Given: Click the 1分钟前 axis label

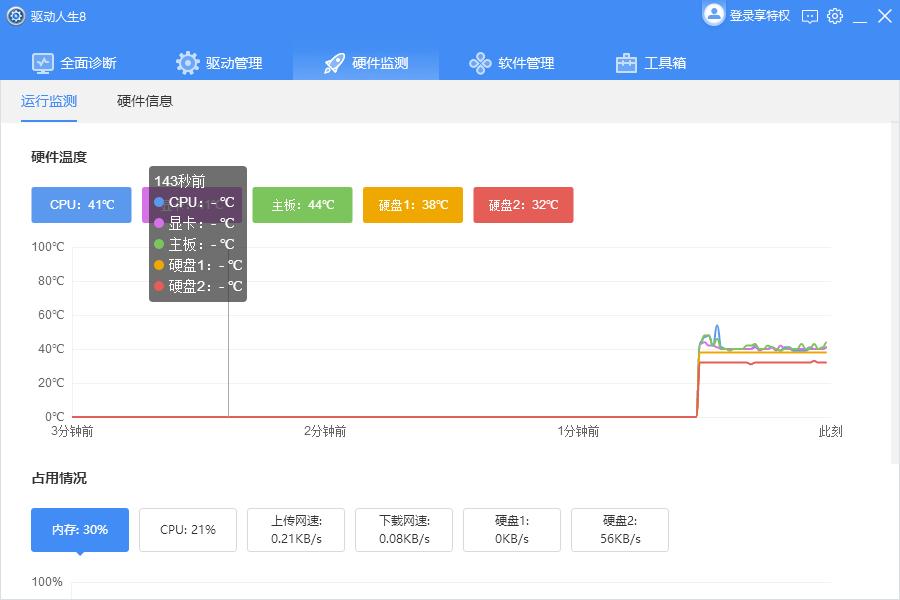Looking at the screenshot, I should point(578,431).
